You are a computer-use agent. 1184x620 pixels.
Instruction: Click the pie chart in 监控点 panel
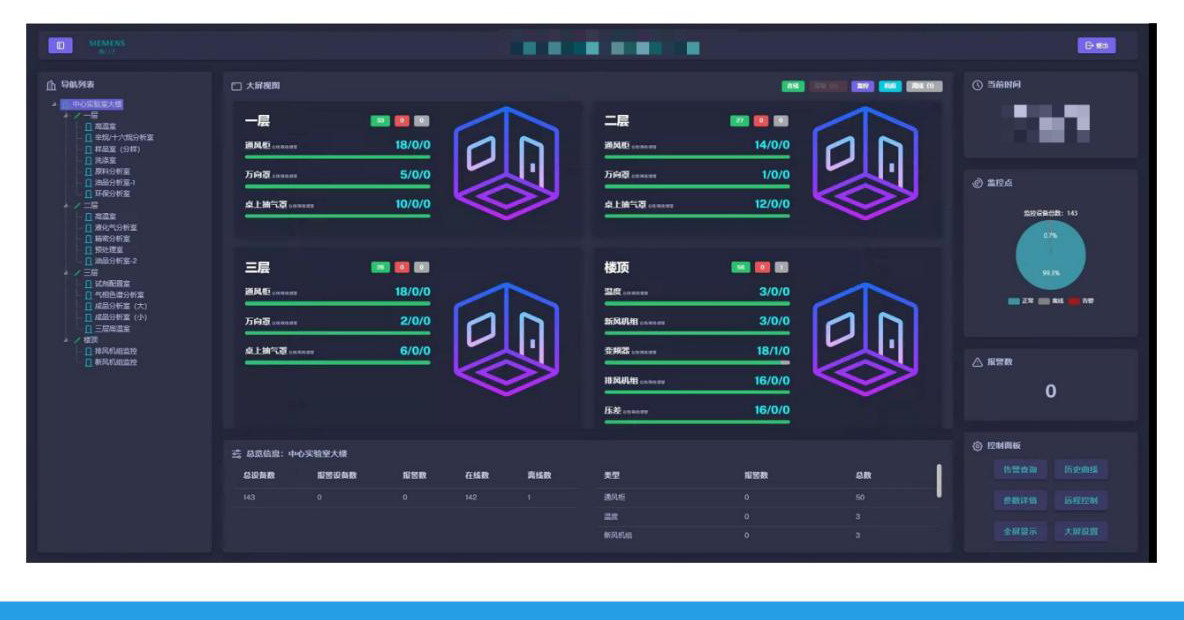click(x=1050, y=255)
